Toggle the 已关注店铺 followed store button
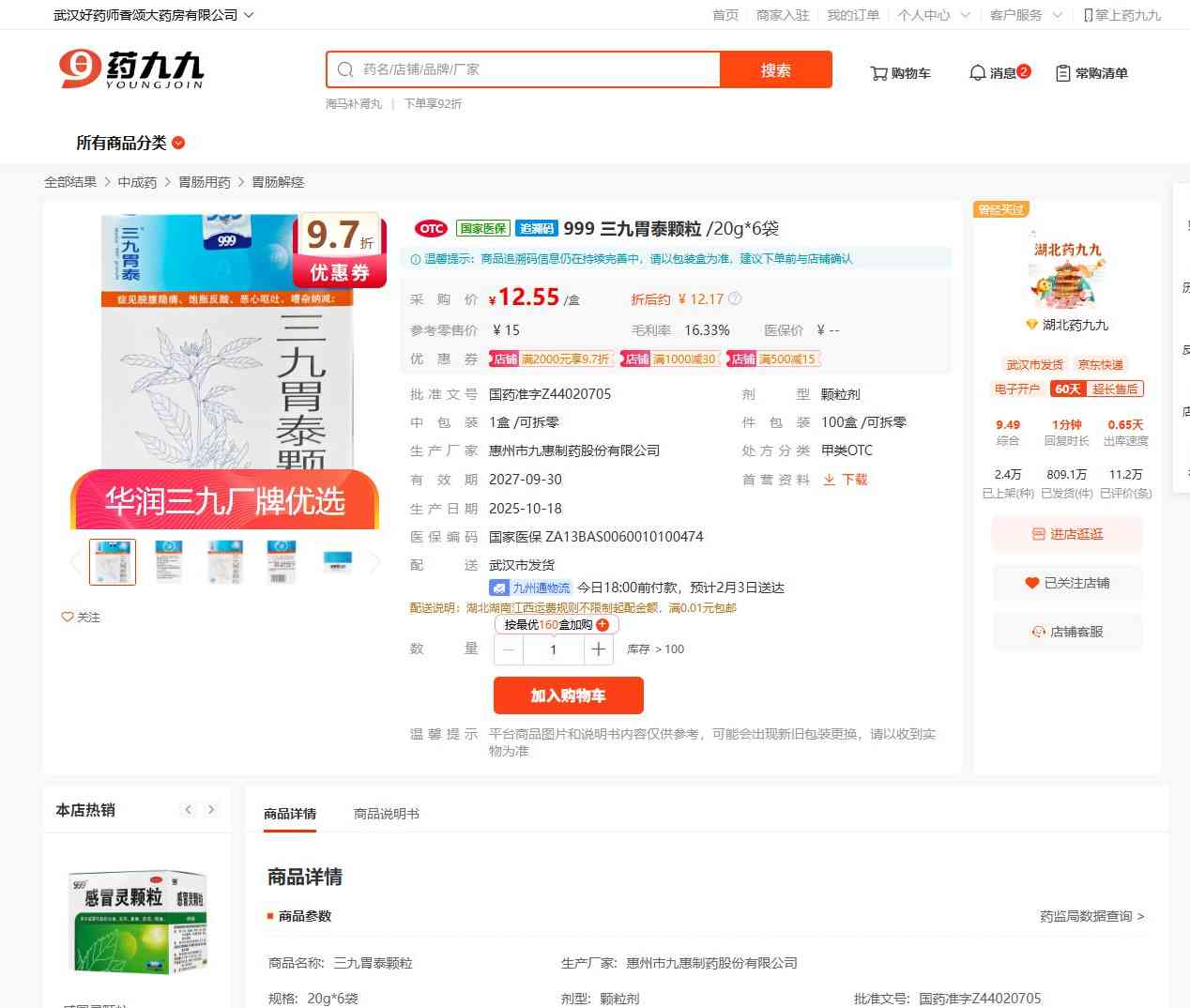 (1067, 583)
